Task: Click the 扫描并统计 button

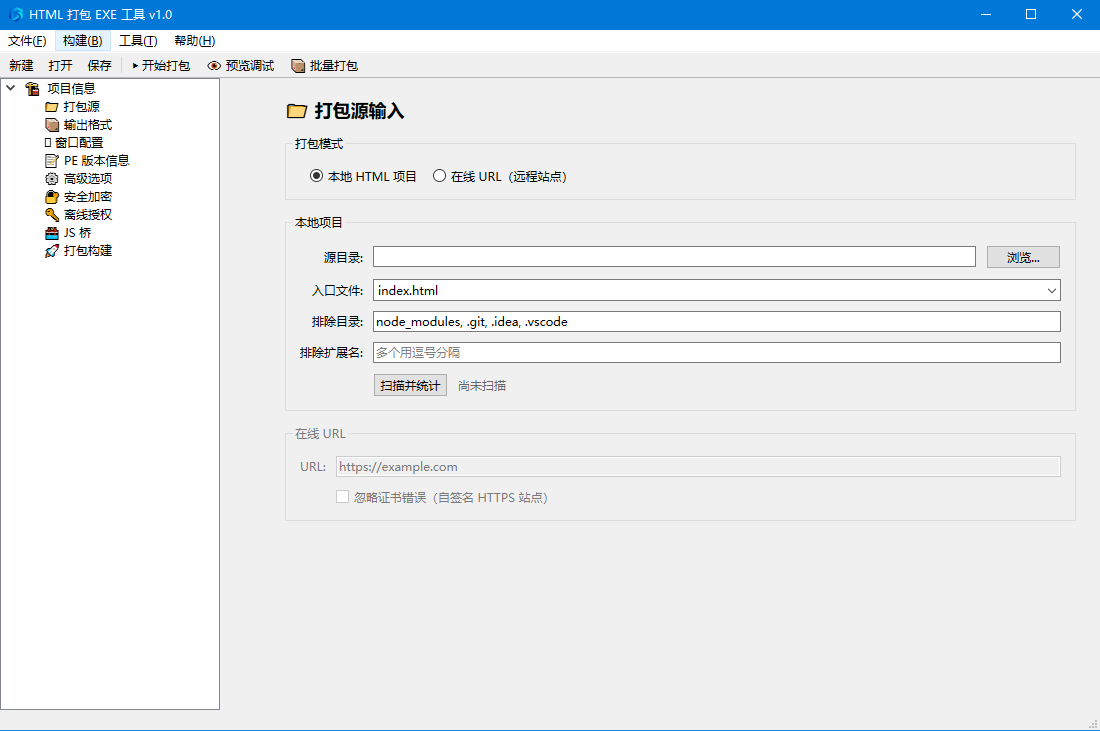Action: click(410, 385)
